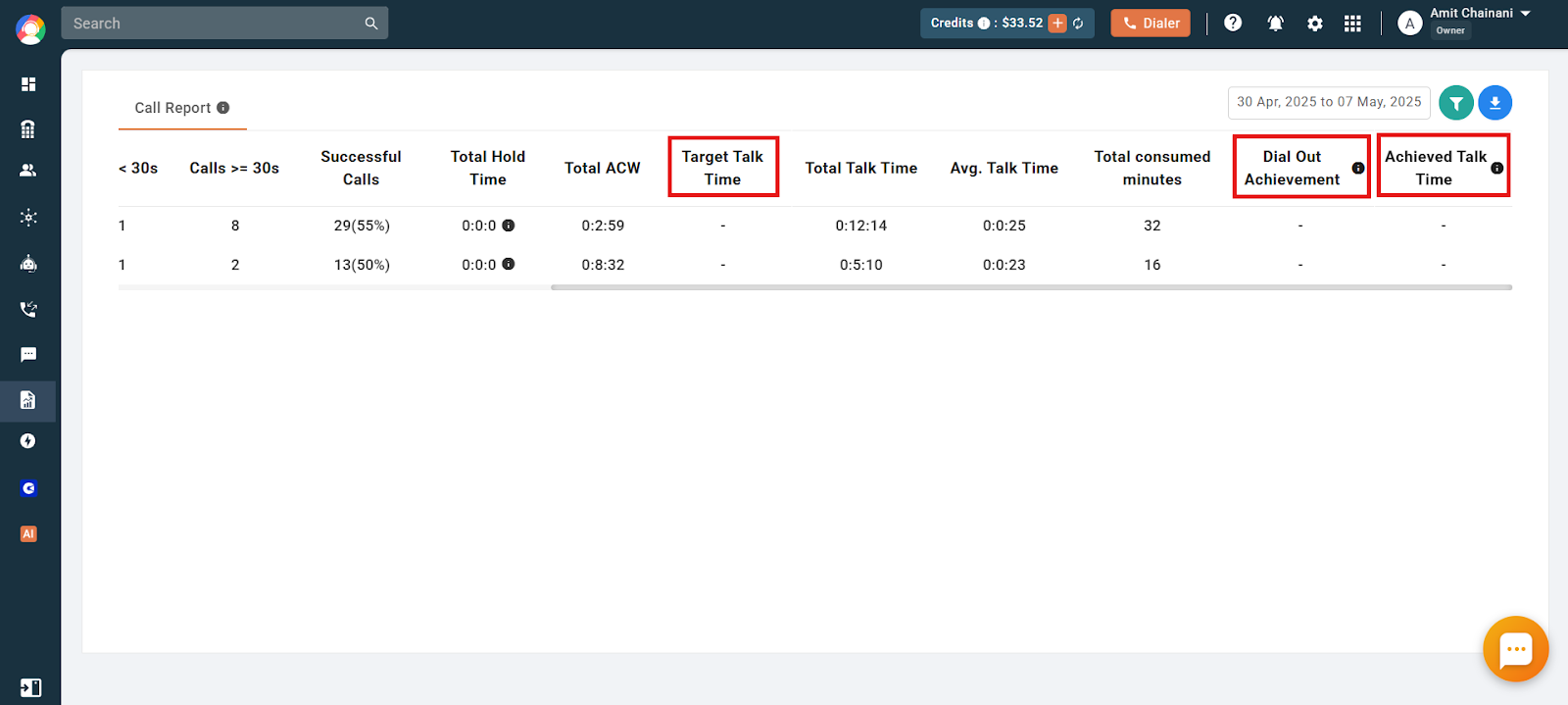Click the 32 consumed minutes cell

tap(1152, 226)
